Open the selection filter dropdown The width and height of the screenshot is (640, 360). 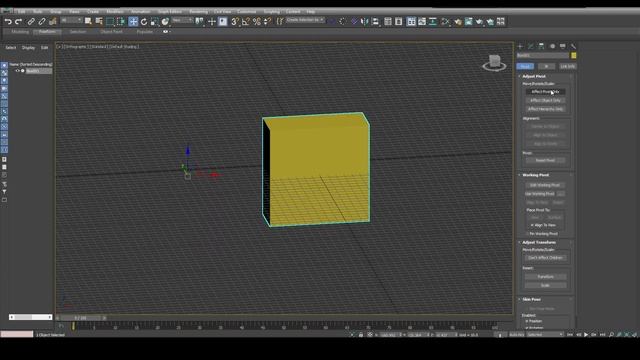71,20
